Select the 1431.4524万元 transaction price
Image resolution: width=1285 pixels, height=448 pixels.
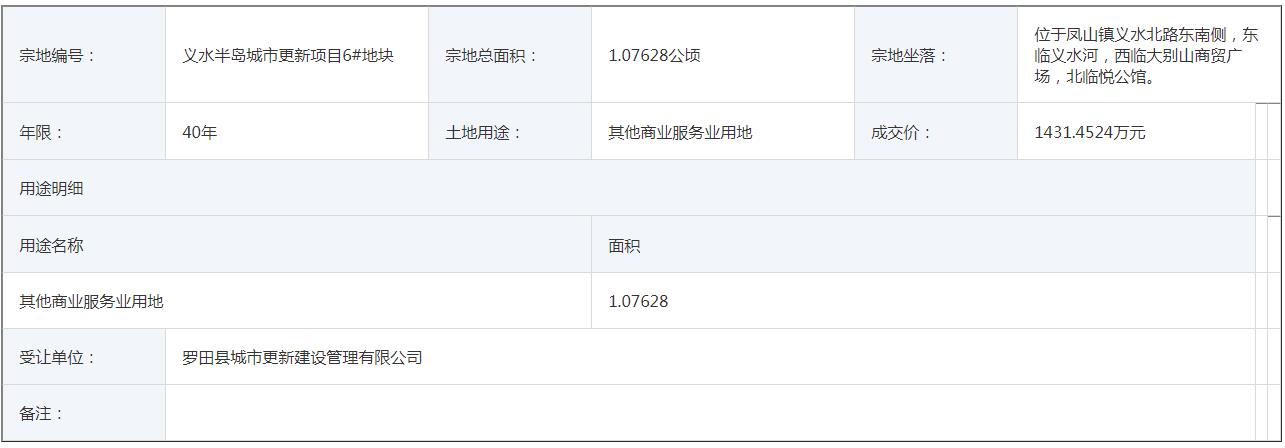pos(1090,132)
